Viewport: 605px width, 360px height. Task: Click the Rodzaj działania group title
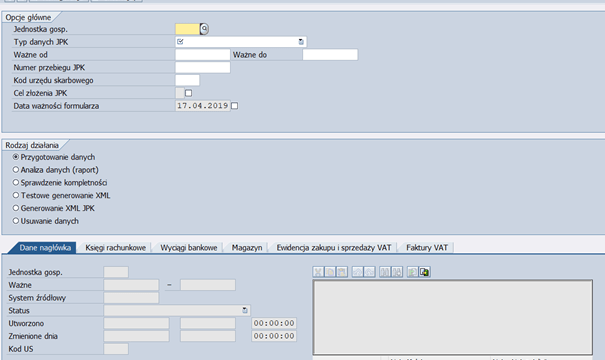point(32,145)
